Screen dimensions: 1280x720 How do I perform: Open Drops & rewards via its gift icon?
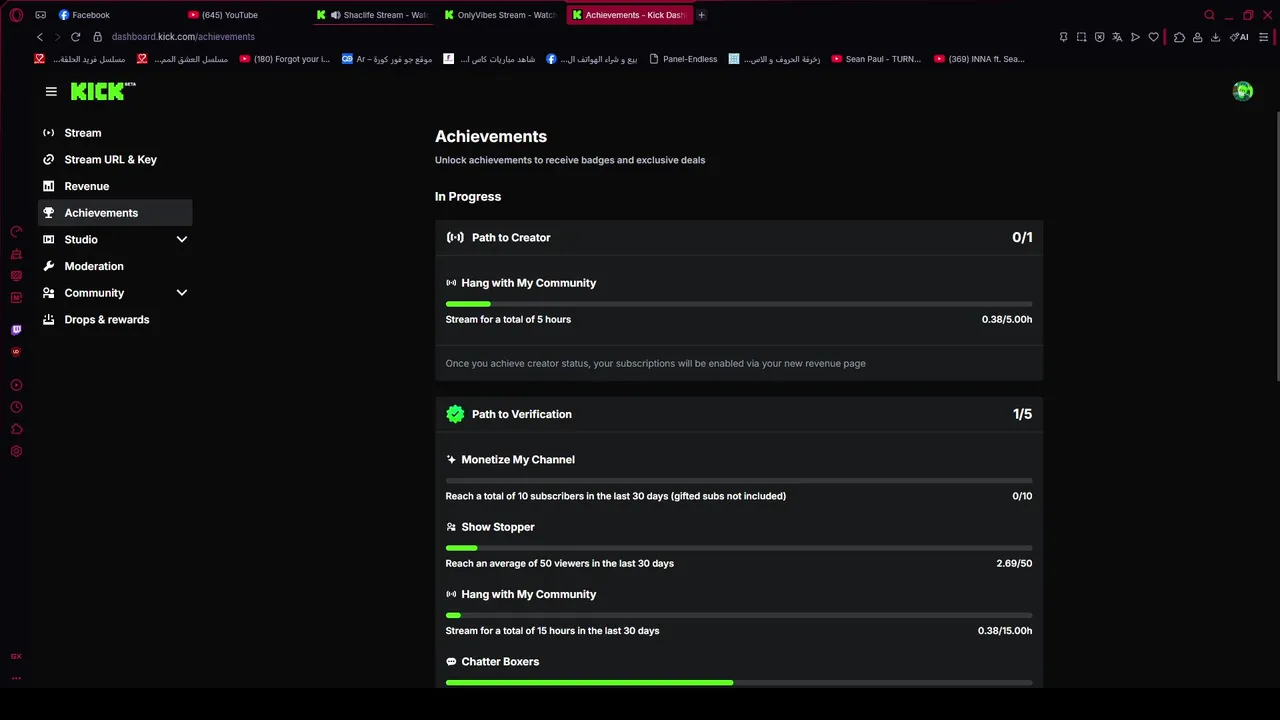(49, 320)
